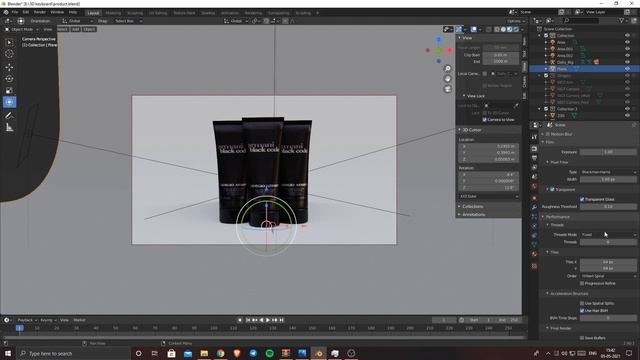
Task: Switch to the Animation workspace tab
Action: point(230,13)
